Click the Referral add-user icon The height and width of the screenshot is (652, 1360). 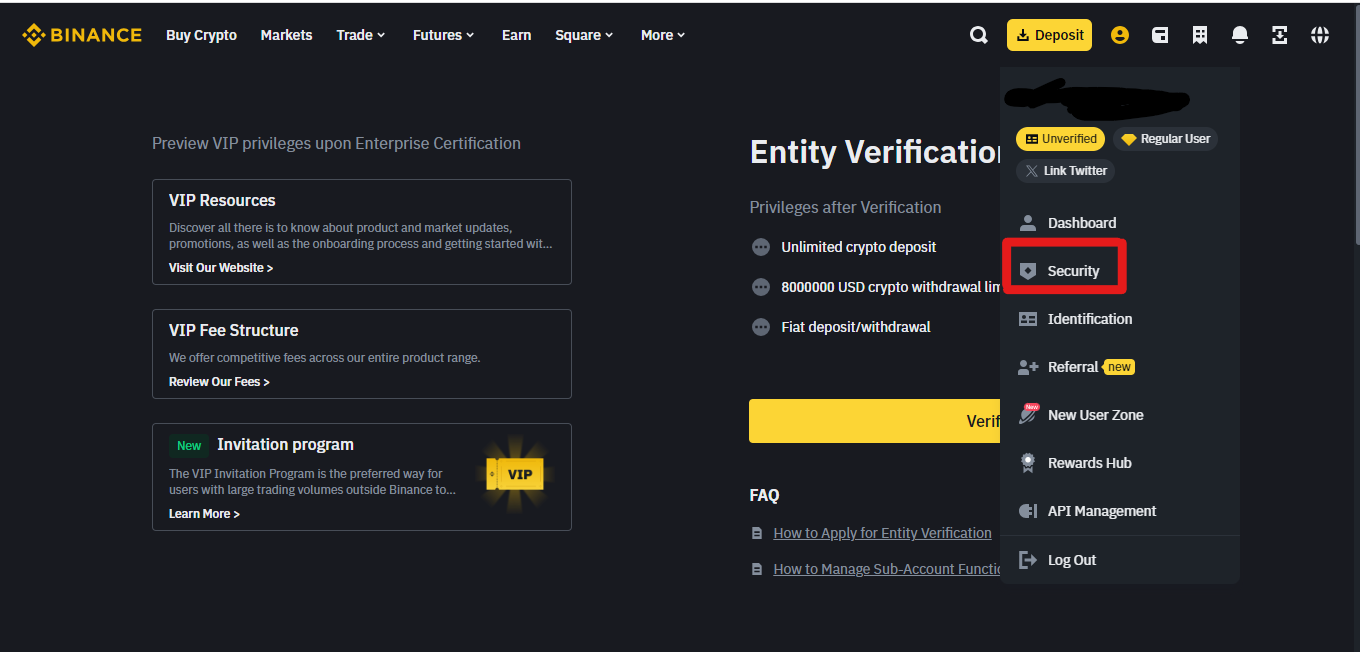tap(1028, 367)
